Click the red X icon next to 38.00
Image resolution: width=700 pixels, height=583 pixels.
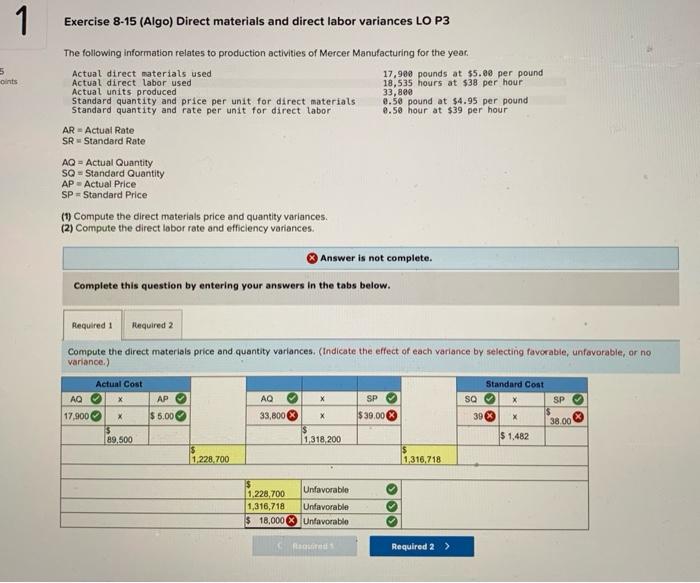pyautogui.click(x=578, y=417)
